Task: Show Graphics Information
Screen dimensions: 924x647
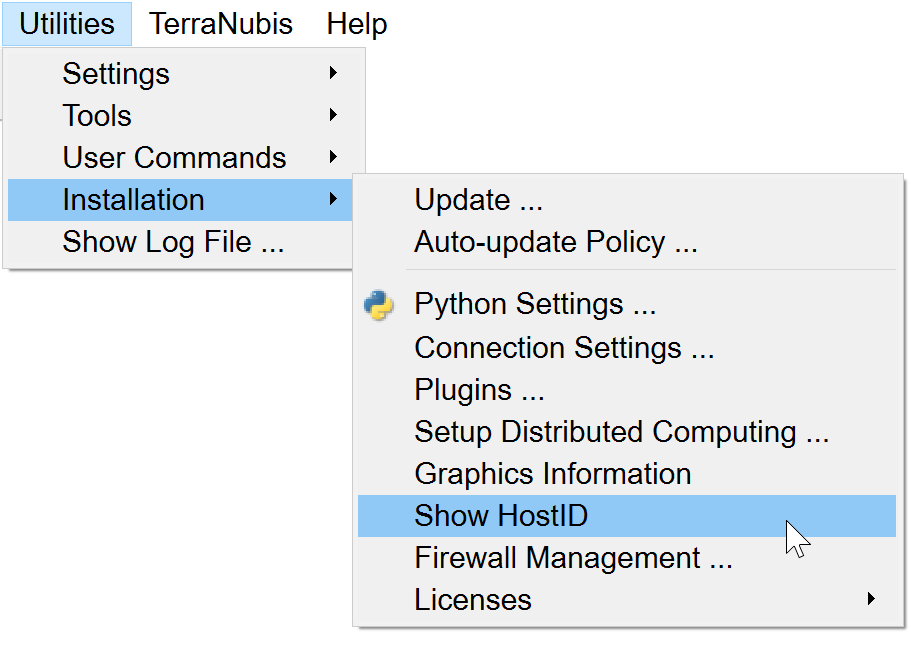Action: tap(552, 474)
